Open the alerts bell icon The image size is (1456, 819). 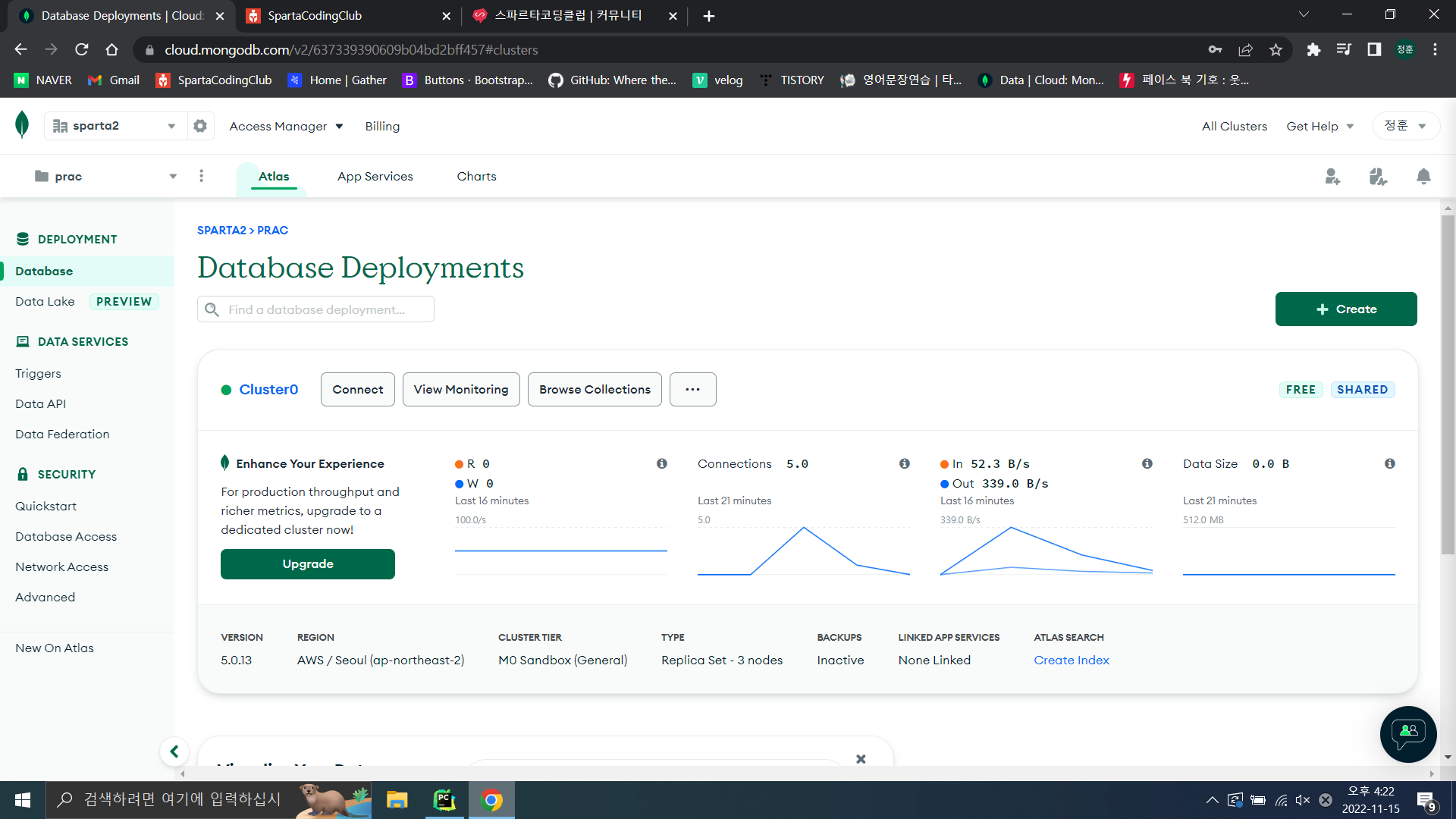pyautogui.click(x=1423, y=177)
